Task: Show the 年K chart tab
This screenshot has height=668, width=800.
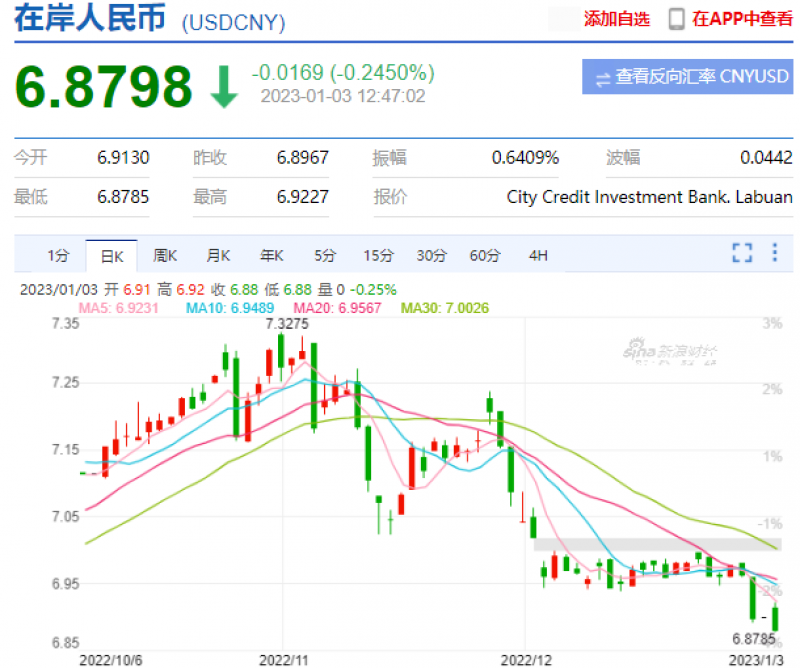Action: (x=271, y=255)
